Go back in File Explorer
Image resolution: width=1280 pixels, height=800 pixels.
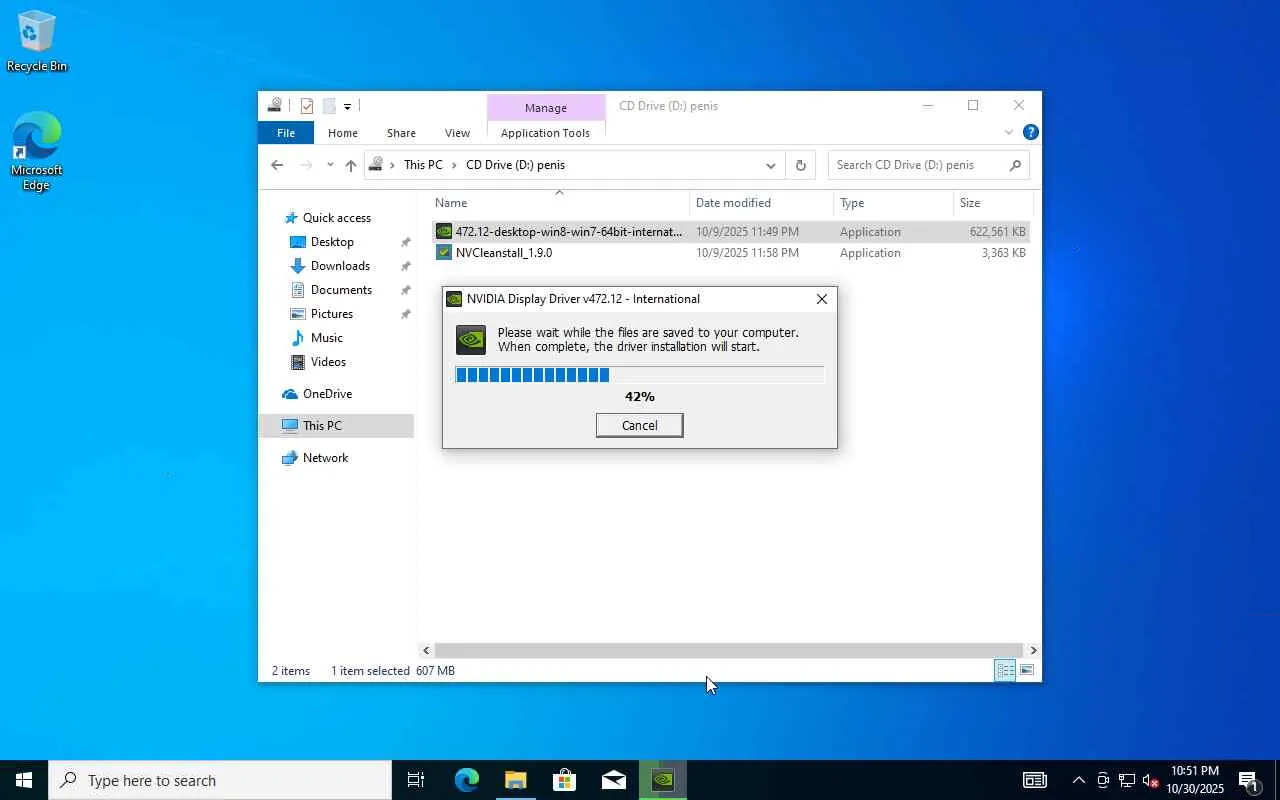tap(277, 165)
